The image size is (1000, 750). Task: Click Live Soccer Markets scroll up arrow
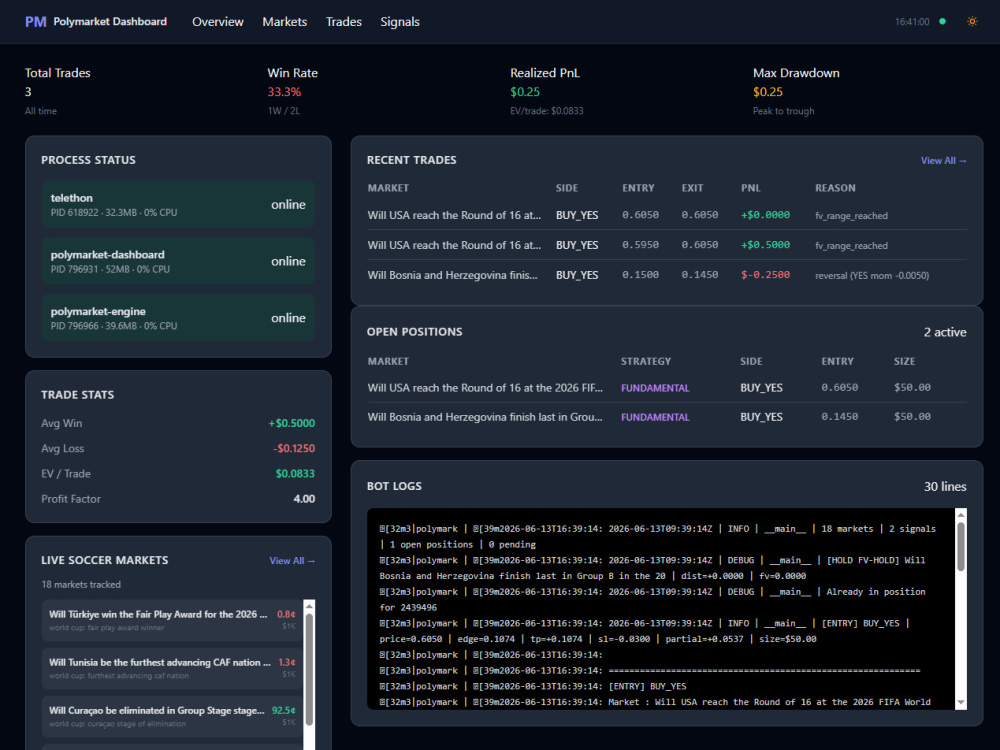click(x=309, y=605)
